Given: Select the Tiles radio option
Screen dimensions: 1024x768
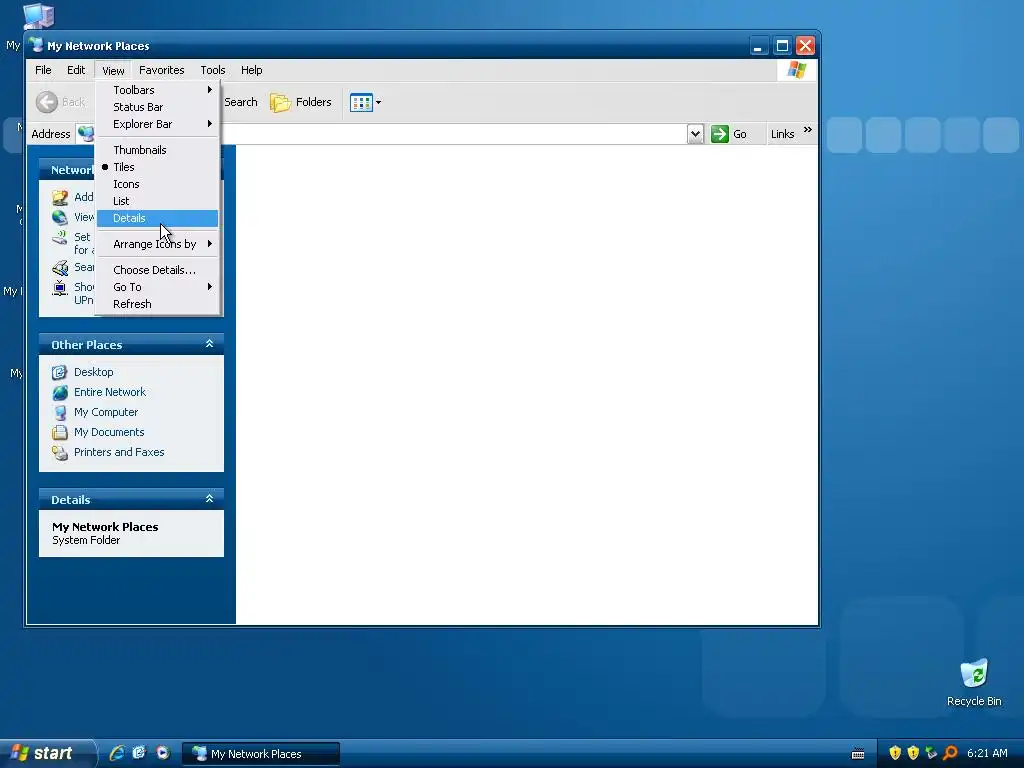Looking at the screenshot, I should (x=157, y=167).
